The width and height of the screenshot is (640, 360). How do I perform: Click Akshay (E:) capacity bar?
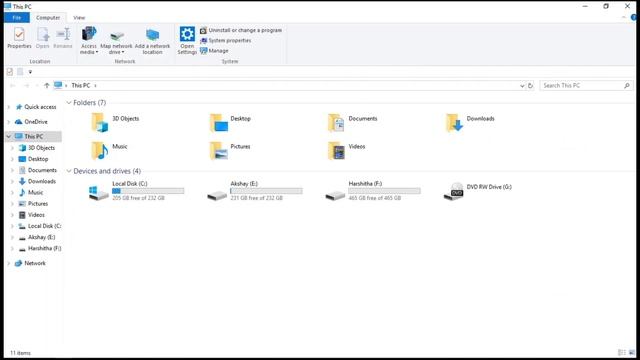266,191
